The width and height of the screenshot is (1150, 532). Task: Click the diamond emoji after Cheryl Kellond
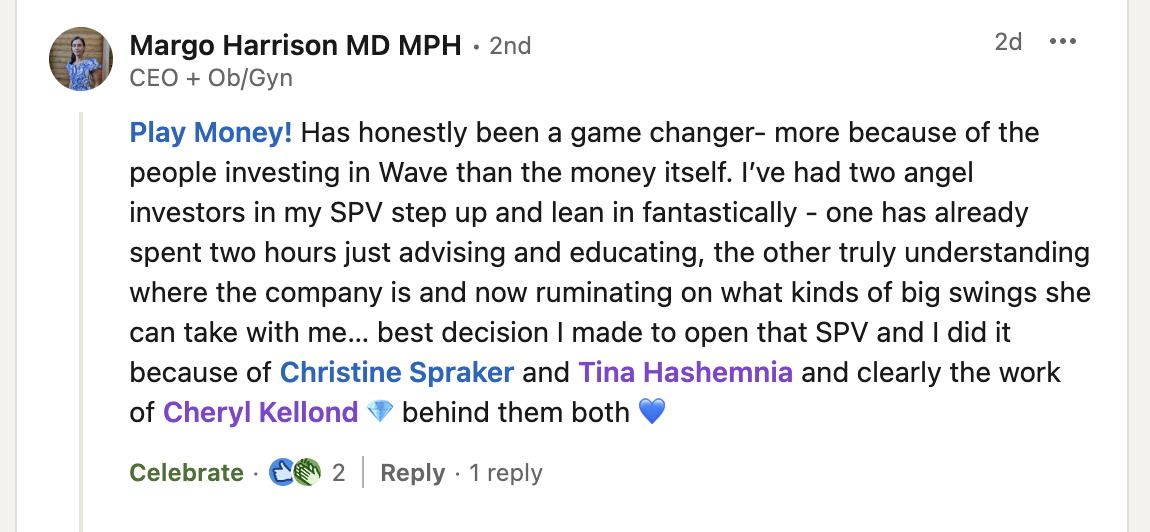tap(380, 411)
